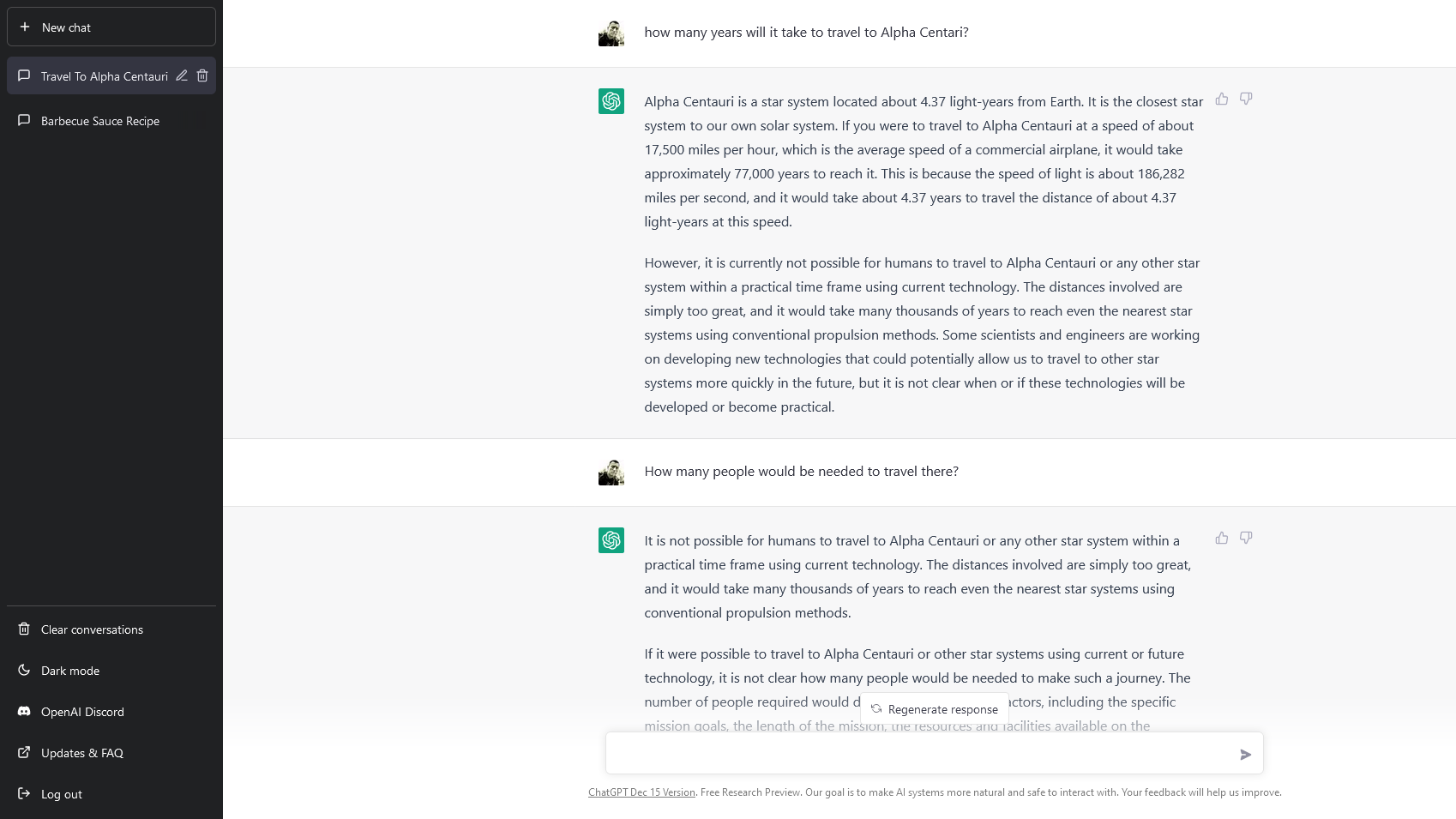Click the user avatar next to the question
Screen dimensions: 1456x819
coord(611,32)
